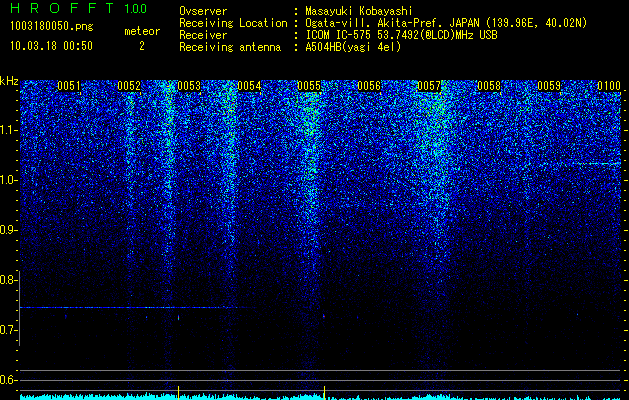Click the HROFFT program title
629x400 pixels.
click(62, 8)
